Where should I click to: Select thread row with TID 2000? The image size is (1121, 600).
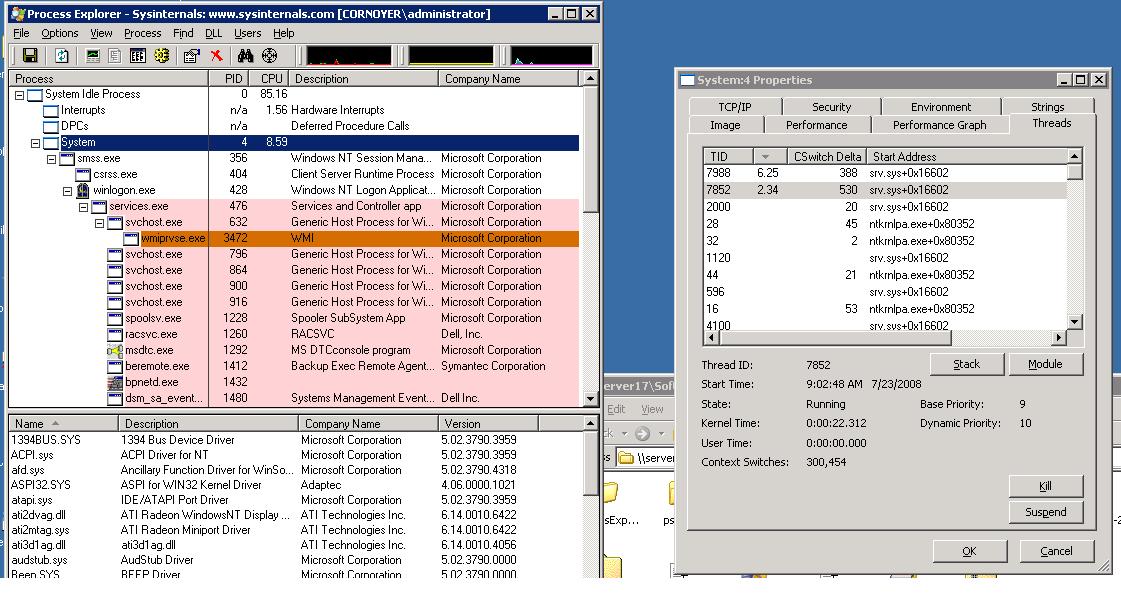(885, 207)
